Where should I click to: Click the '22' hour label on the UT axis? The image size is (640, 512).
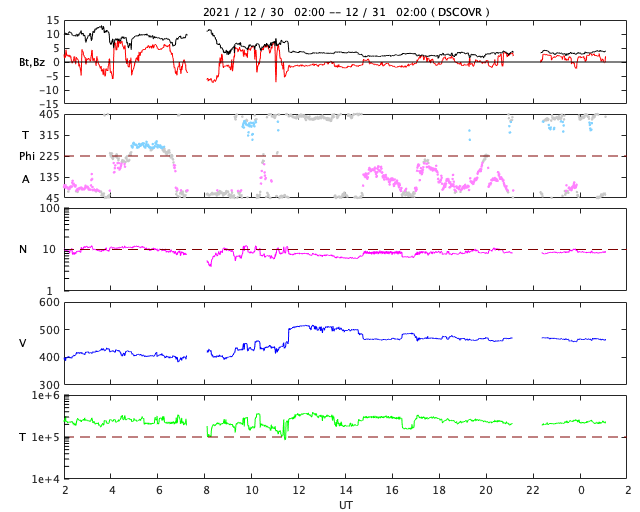[533, 490]
